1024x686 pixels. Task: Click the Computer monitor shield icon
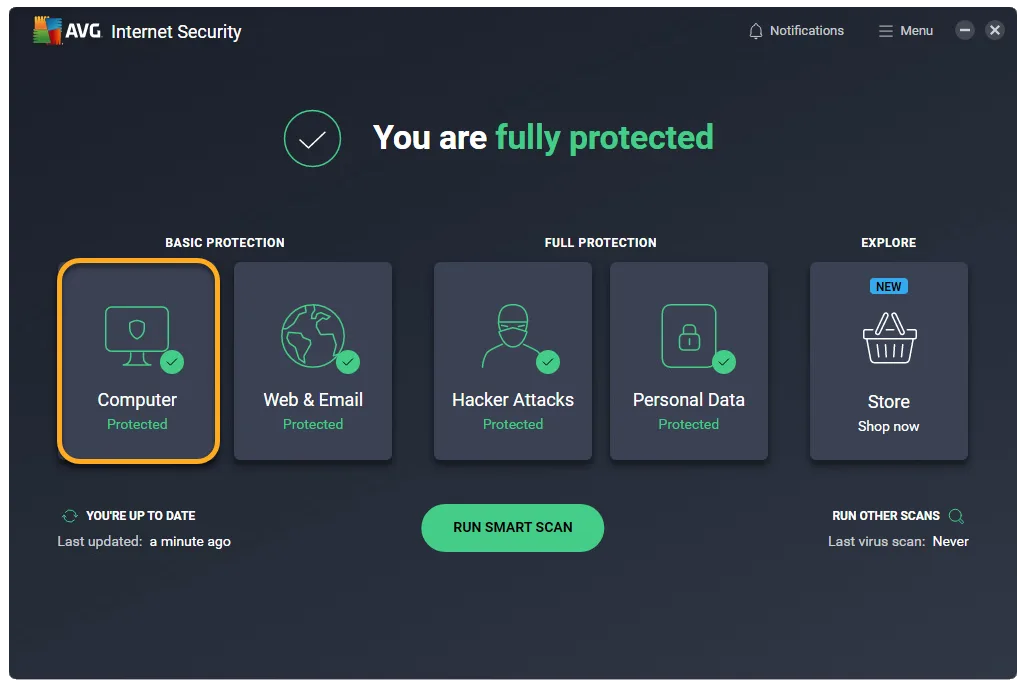(137, 335)
